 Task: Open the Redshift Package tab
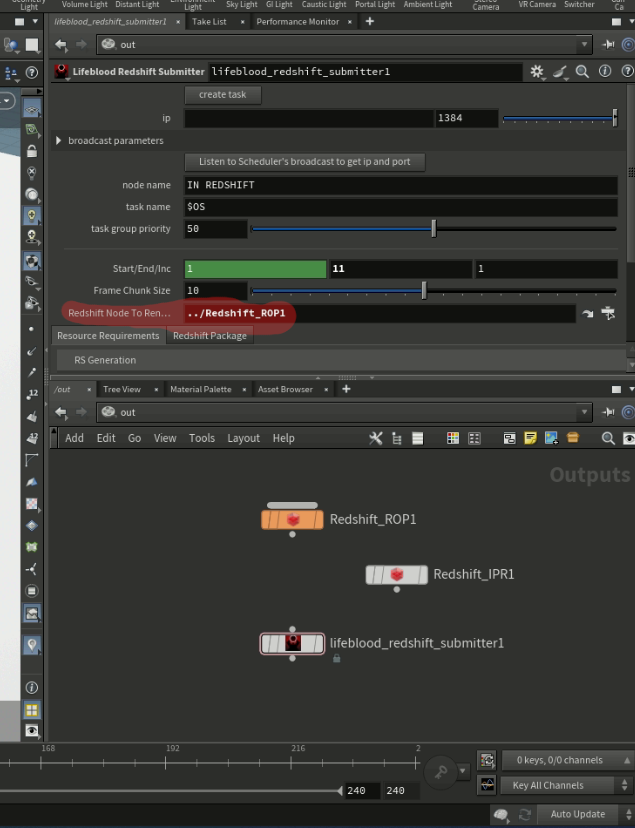tap(210, 336)
